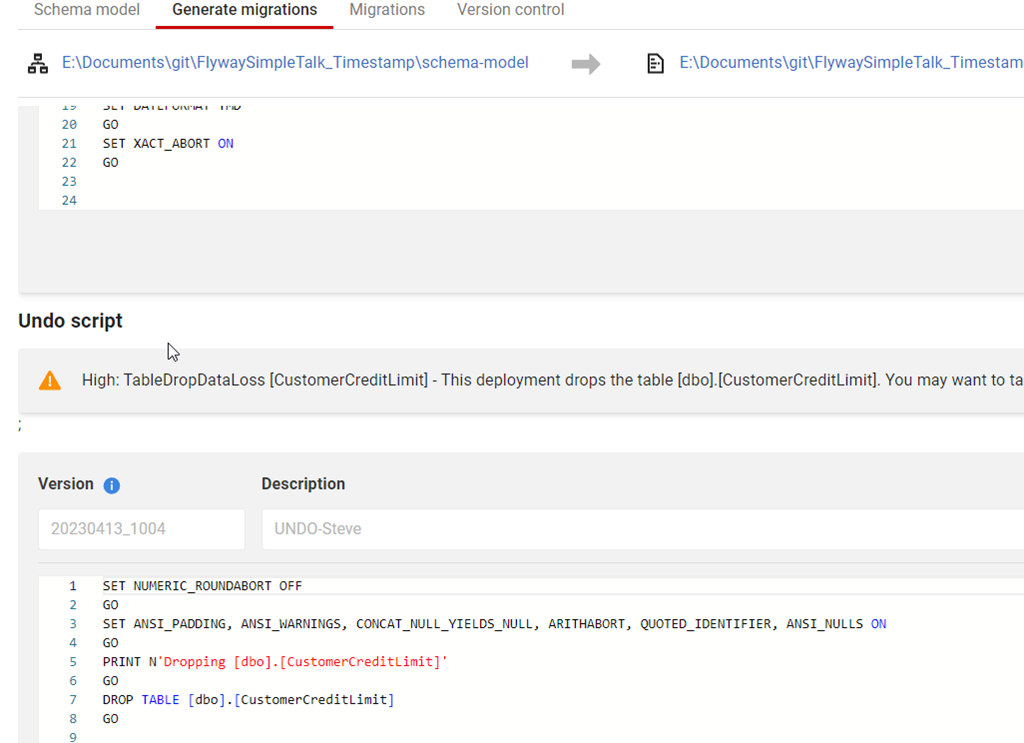Open the info tooltip icon beside Version
The height and width of the screenshot is (743, 1024).
tap(111, 485)
